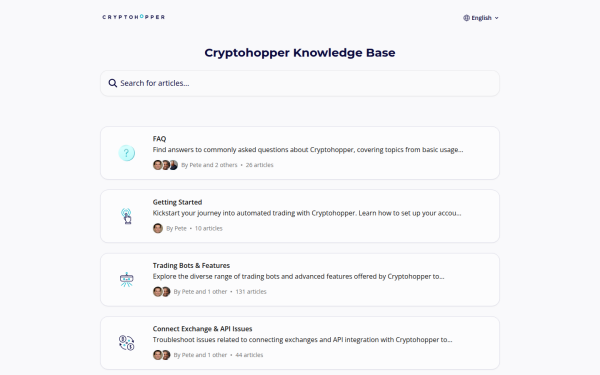Click the "26 articles" text
Screen dimensions: 600x375
pos(259,165)
